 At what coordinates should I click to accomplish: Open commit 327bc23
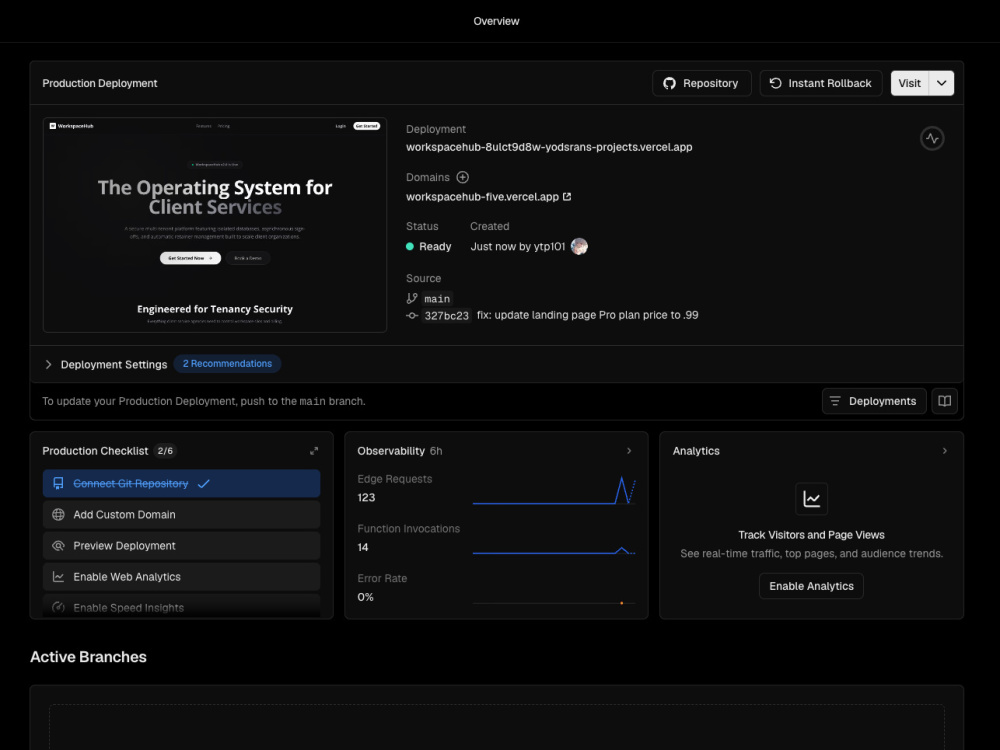click(446, 316)
